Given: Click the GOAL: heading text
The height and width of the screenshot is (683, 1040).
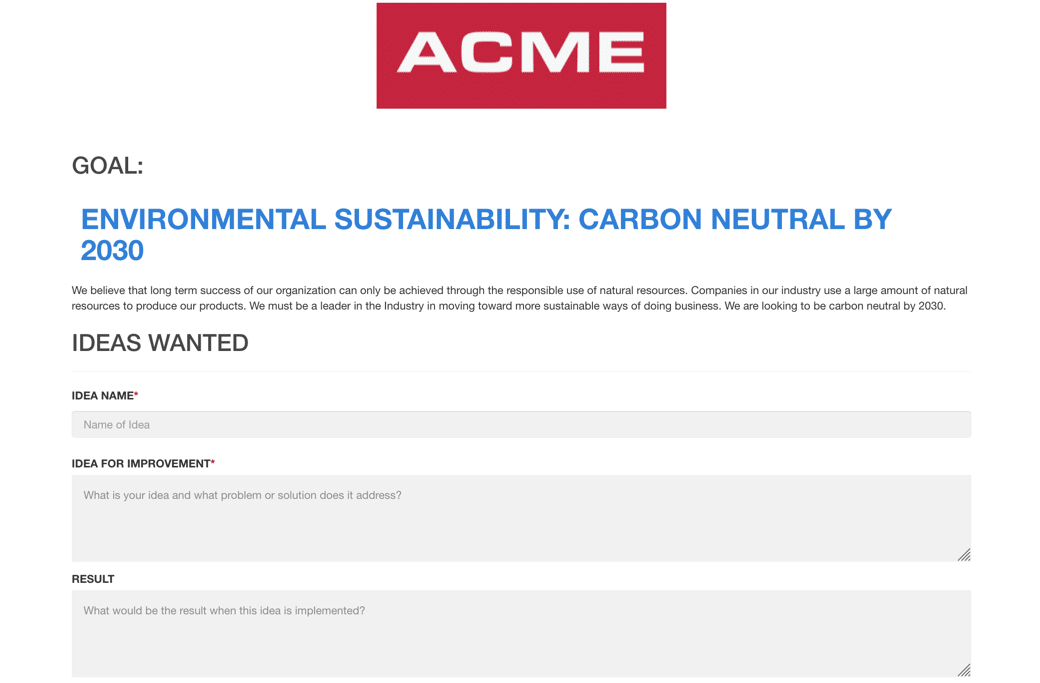Looking at the screenshot, I should point(107,166).
